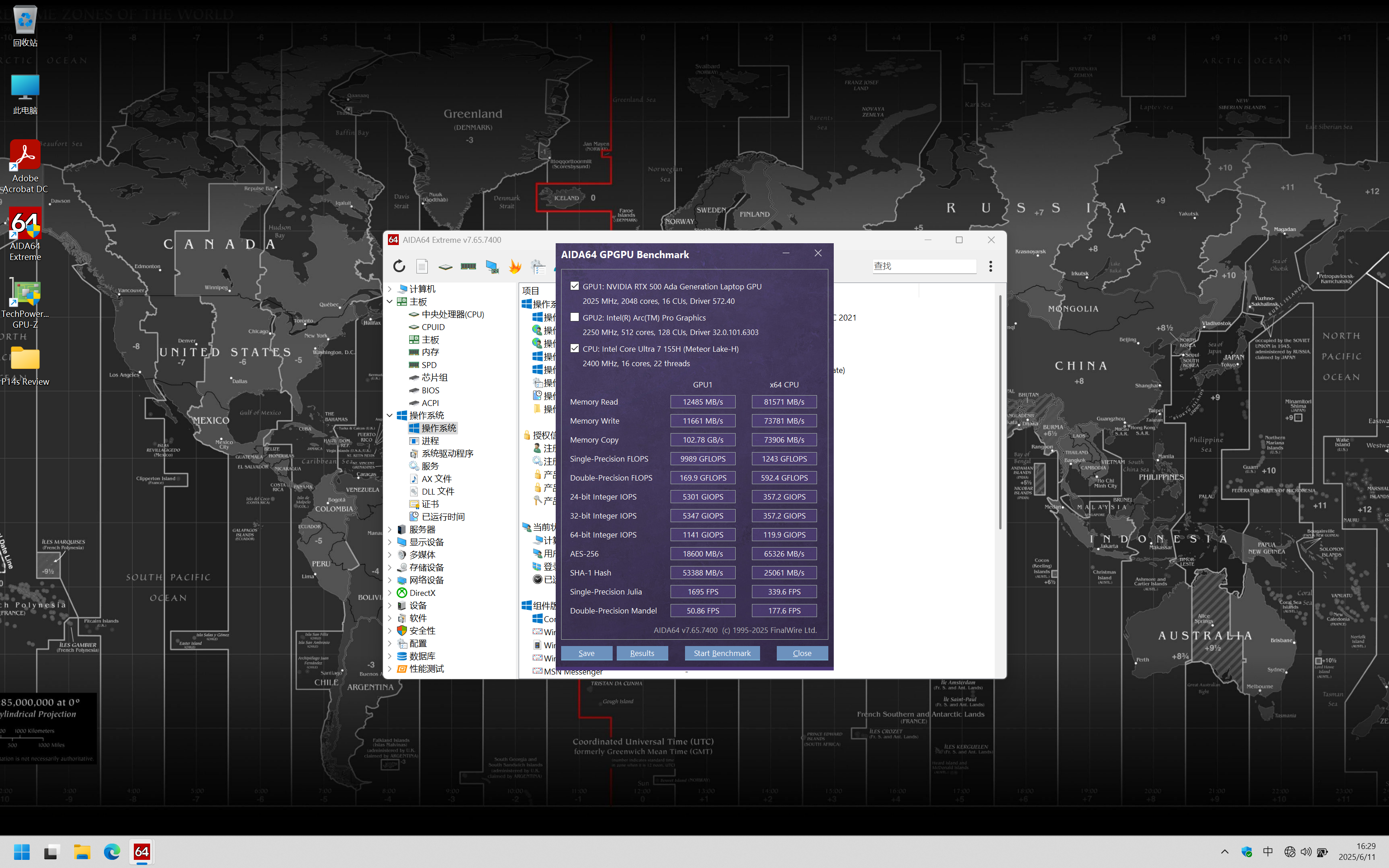The image size is (1389, 868).
Task: Click the AIDA64 main window vertical scrollbar
Action: 1000,411
